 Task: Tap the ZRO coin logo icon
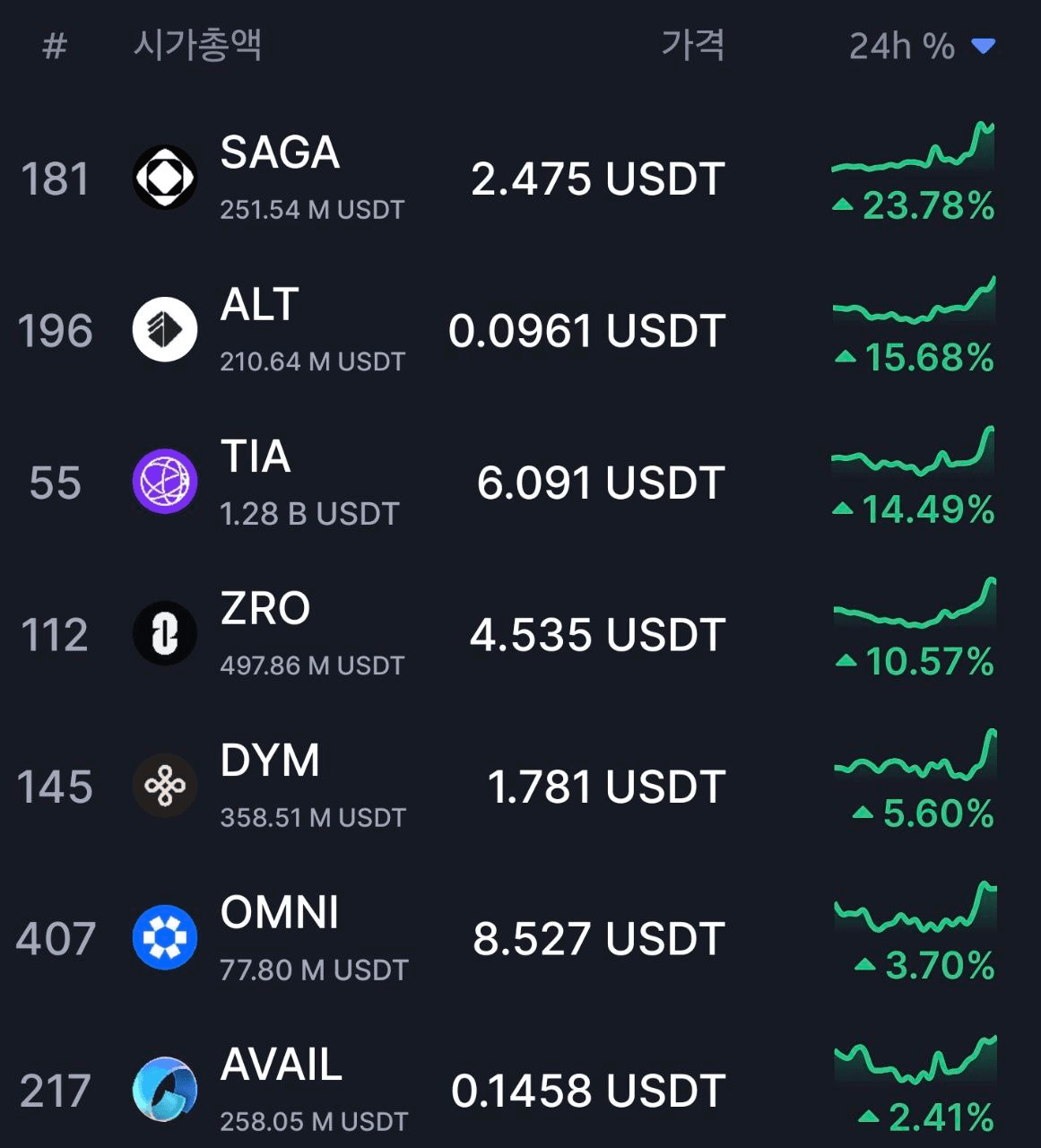point(165,633)
